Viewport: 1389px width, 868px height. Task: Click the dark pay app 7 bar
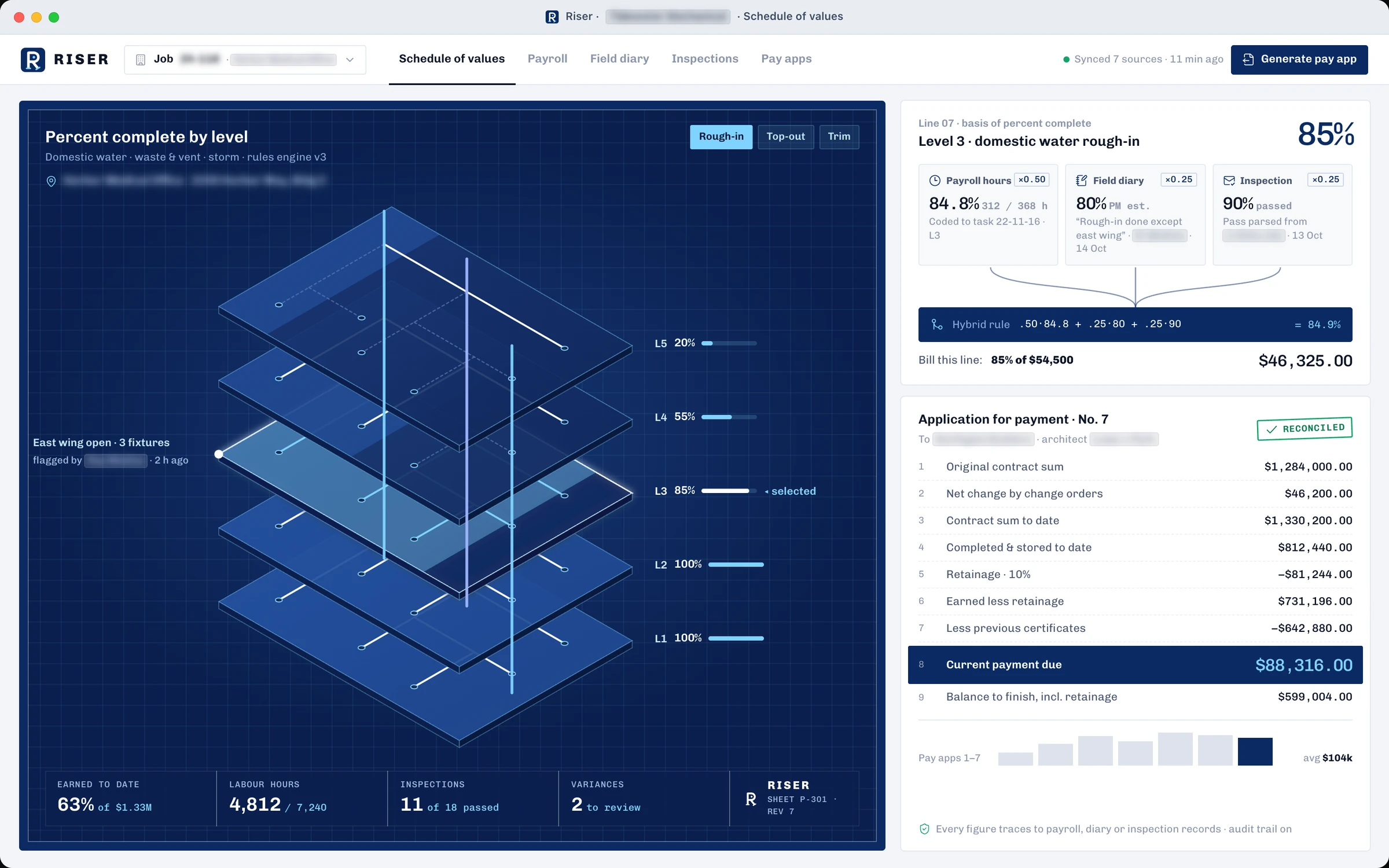(x=1255, y=752)
